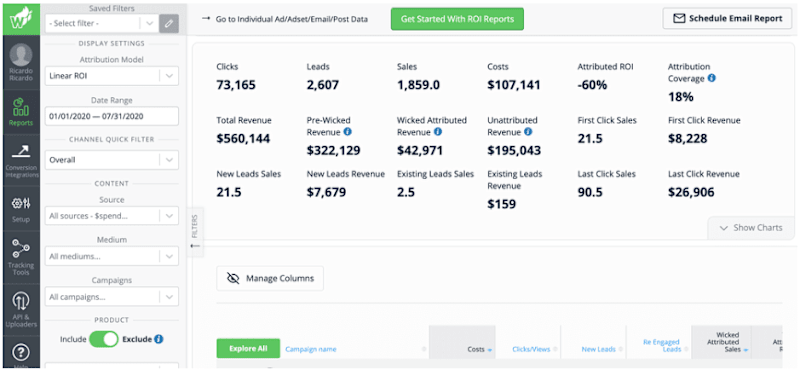Click the info icon next to Exclude
The image size is (800, 370).
click(x=159, y=339)
